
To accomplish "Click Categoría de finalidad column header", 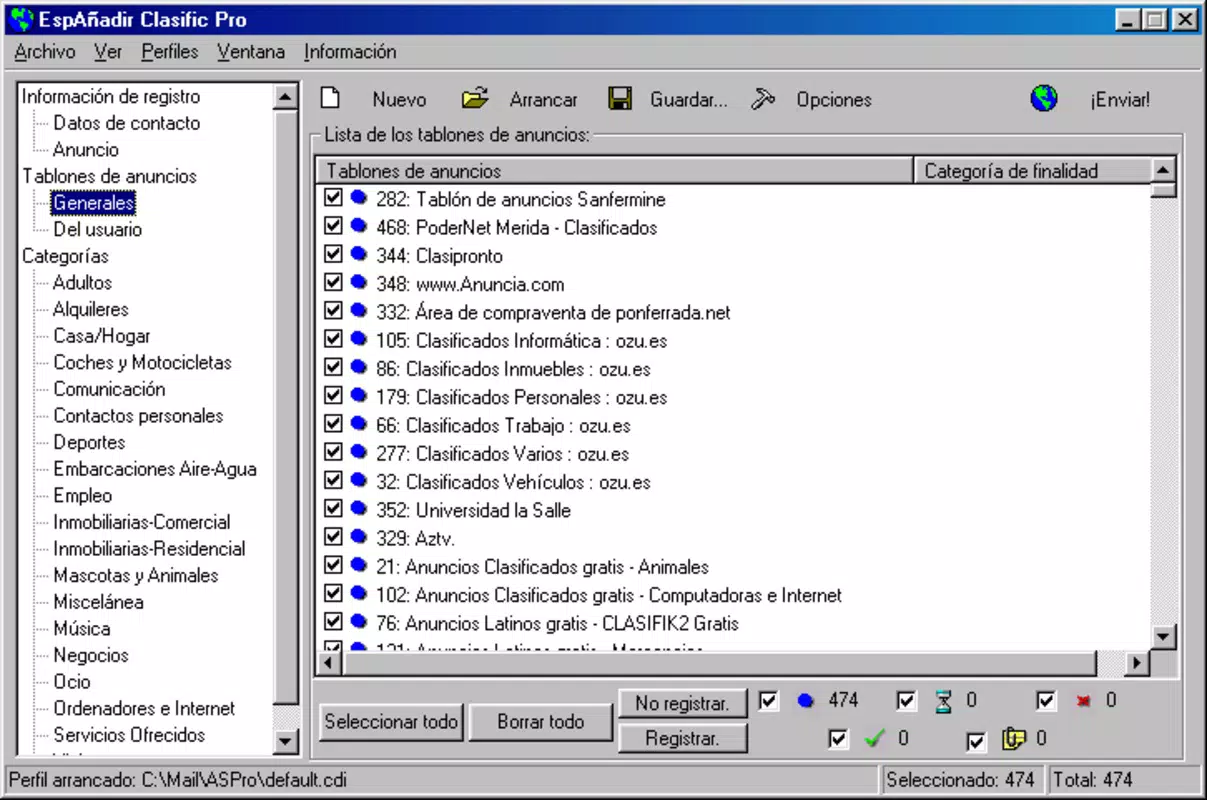I will (x=1033, y=171).
